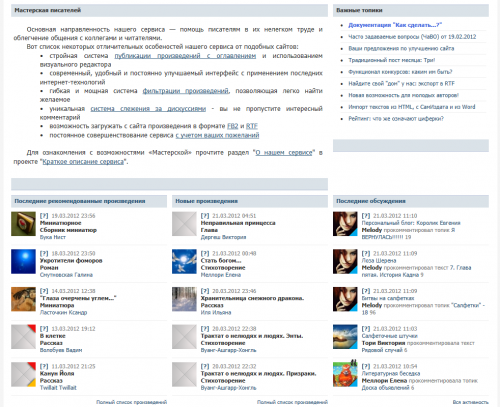This screenshot has width=500, height=407.
Task: Click the blue glow thumbnail for Укротители фоморов
Action: [23, 261]
